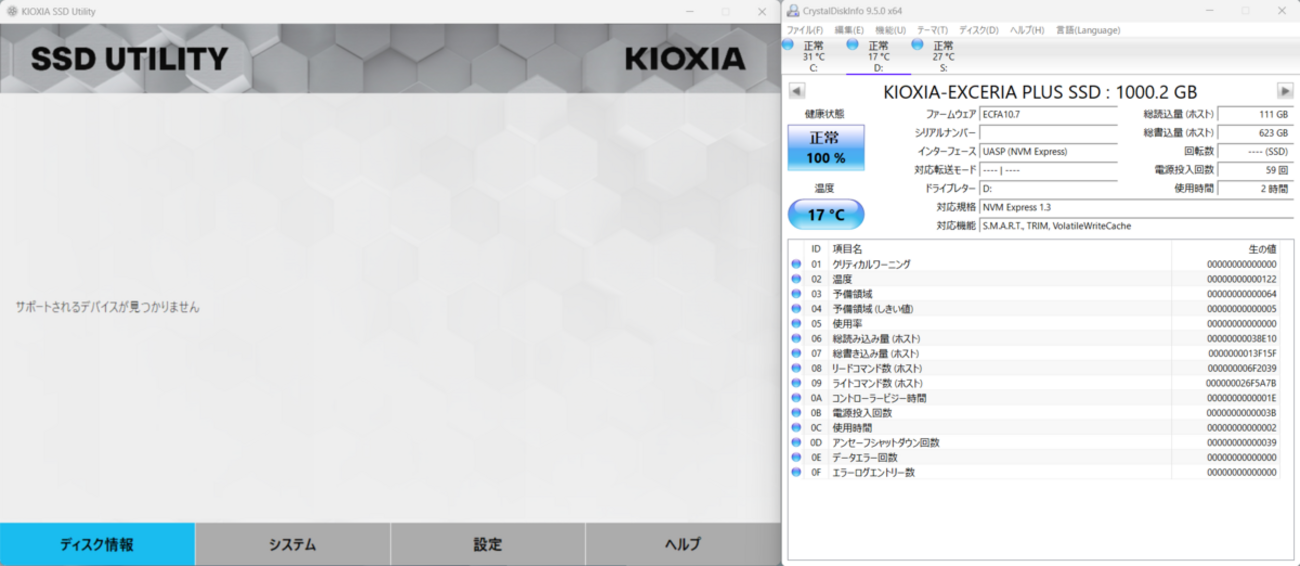This screenshot has width=1300, height=566.
Task: Click raw value 00000000038E10
Action: coord(1241,338)
